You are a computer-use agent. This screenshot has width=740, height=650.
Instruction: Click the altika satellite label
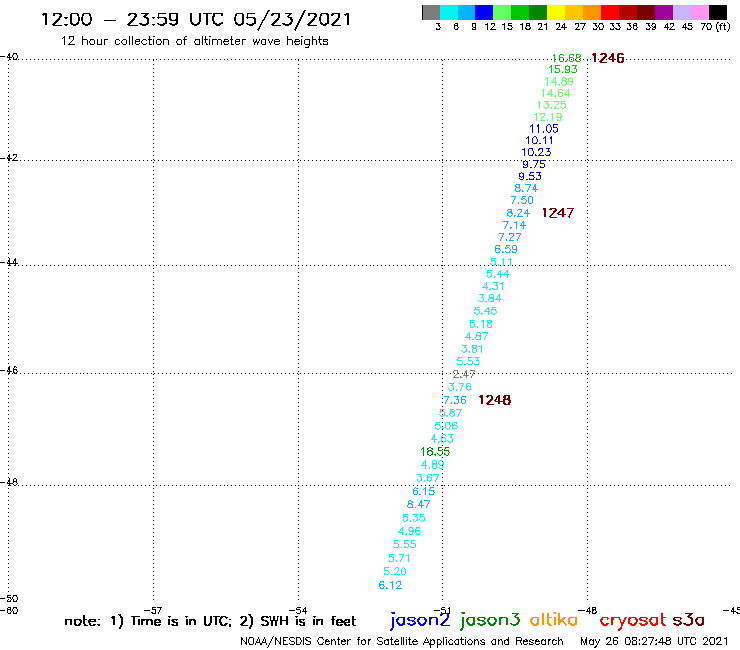coord(554,620)
